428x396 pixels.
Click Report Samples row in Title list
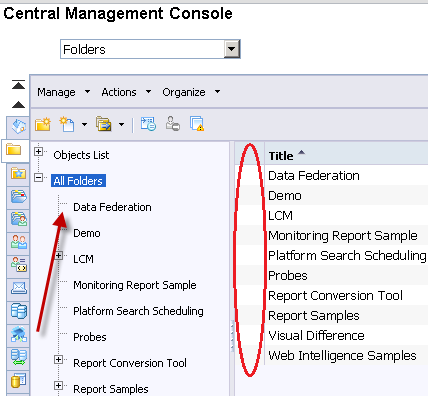click(314, 316)
